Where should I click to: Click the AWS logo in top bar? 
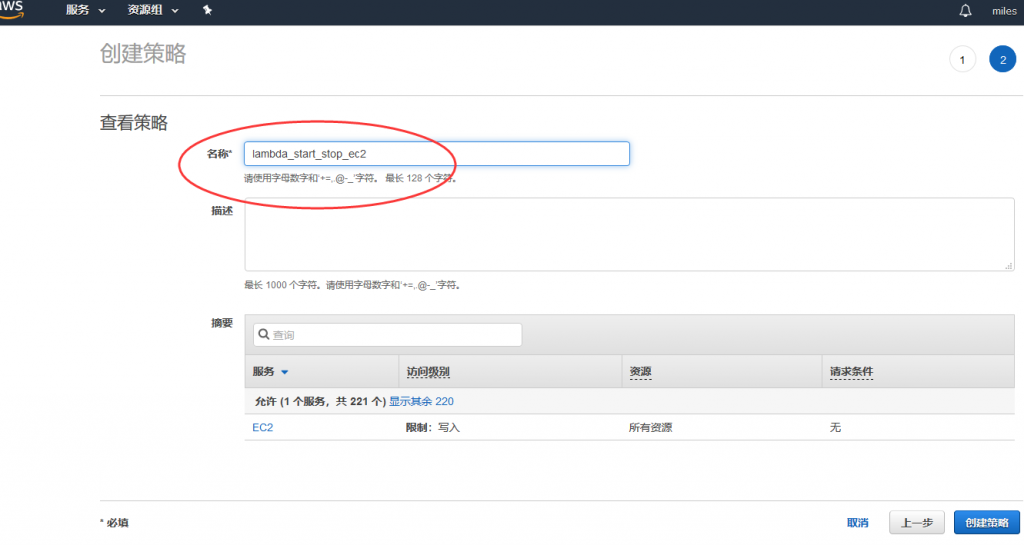click(12, 8)
